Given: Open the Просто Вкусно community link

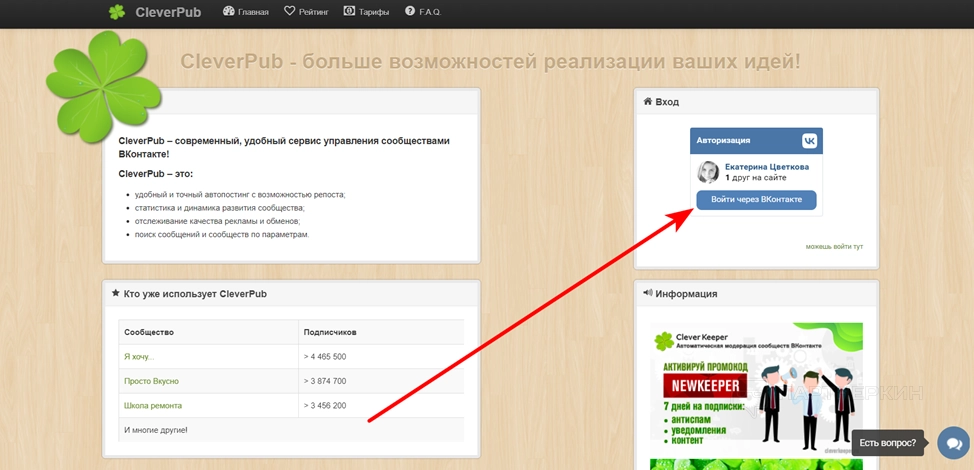Looking at the screenshot, I should (152, 381).
